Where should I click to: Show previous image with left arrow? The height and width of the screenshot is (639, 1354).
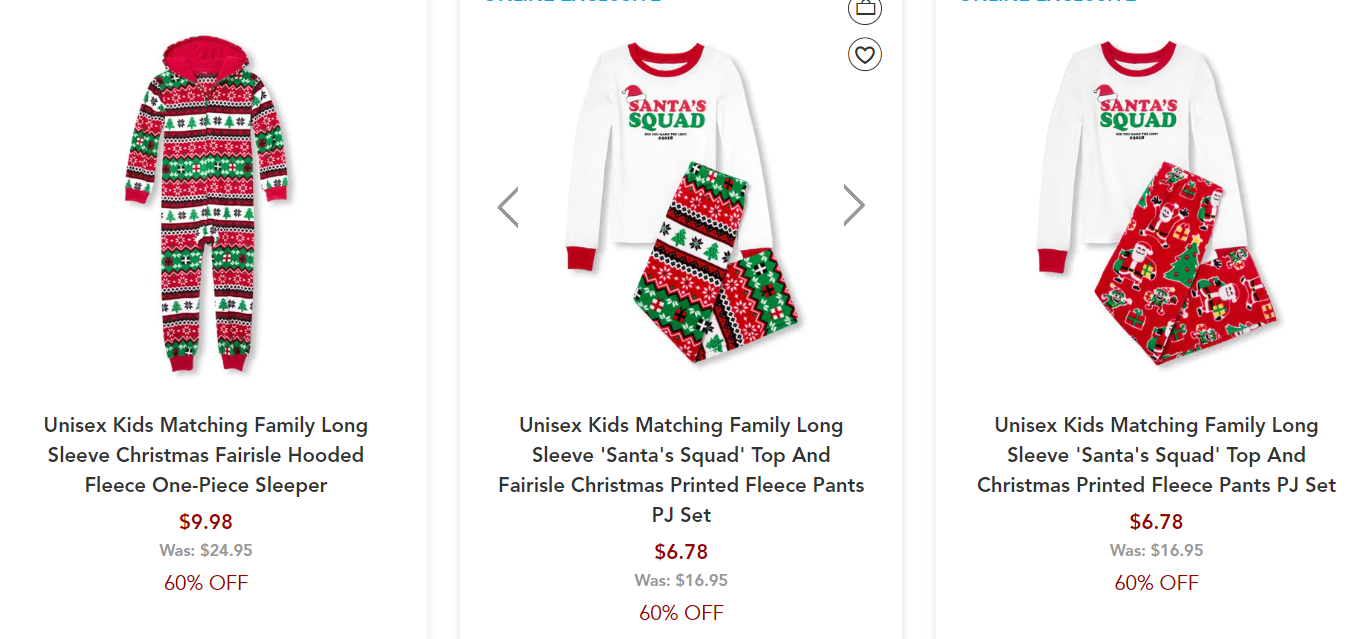click(508, 207)
